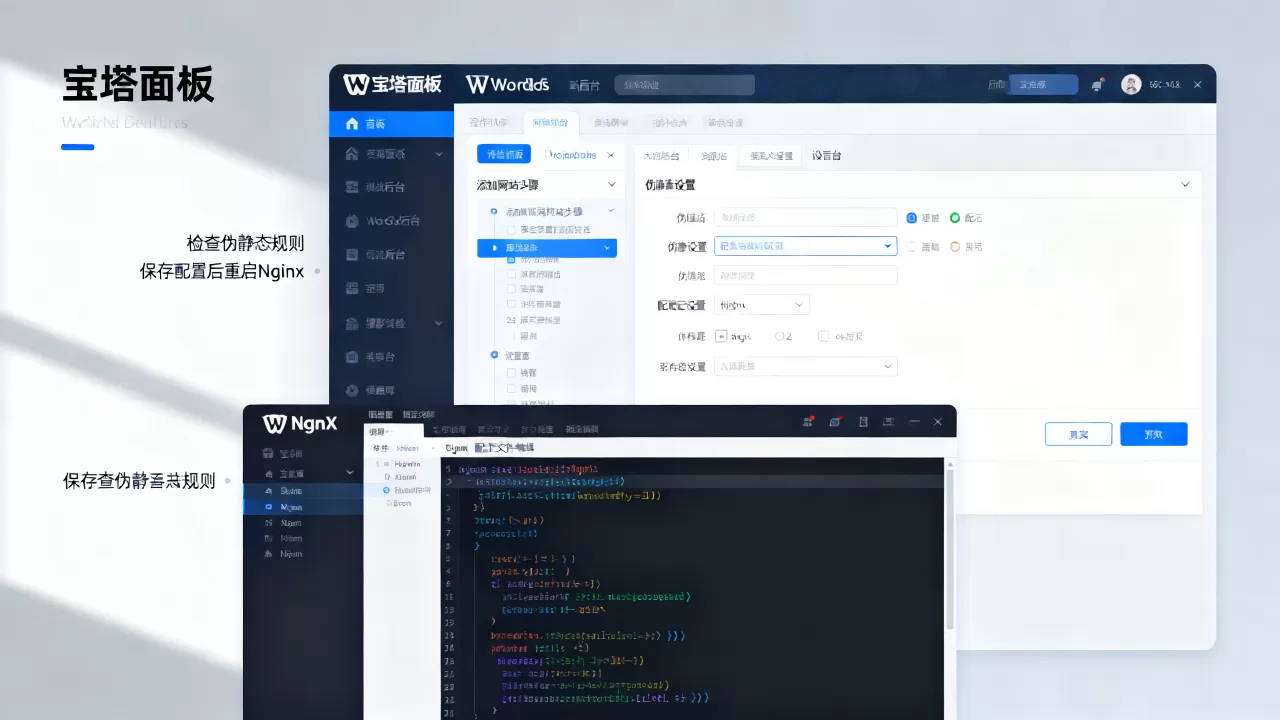This screenshot has width=1280, height=720.
Task: Tick the checkbox to the right of option 2
Action: point(823,336)
